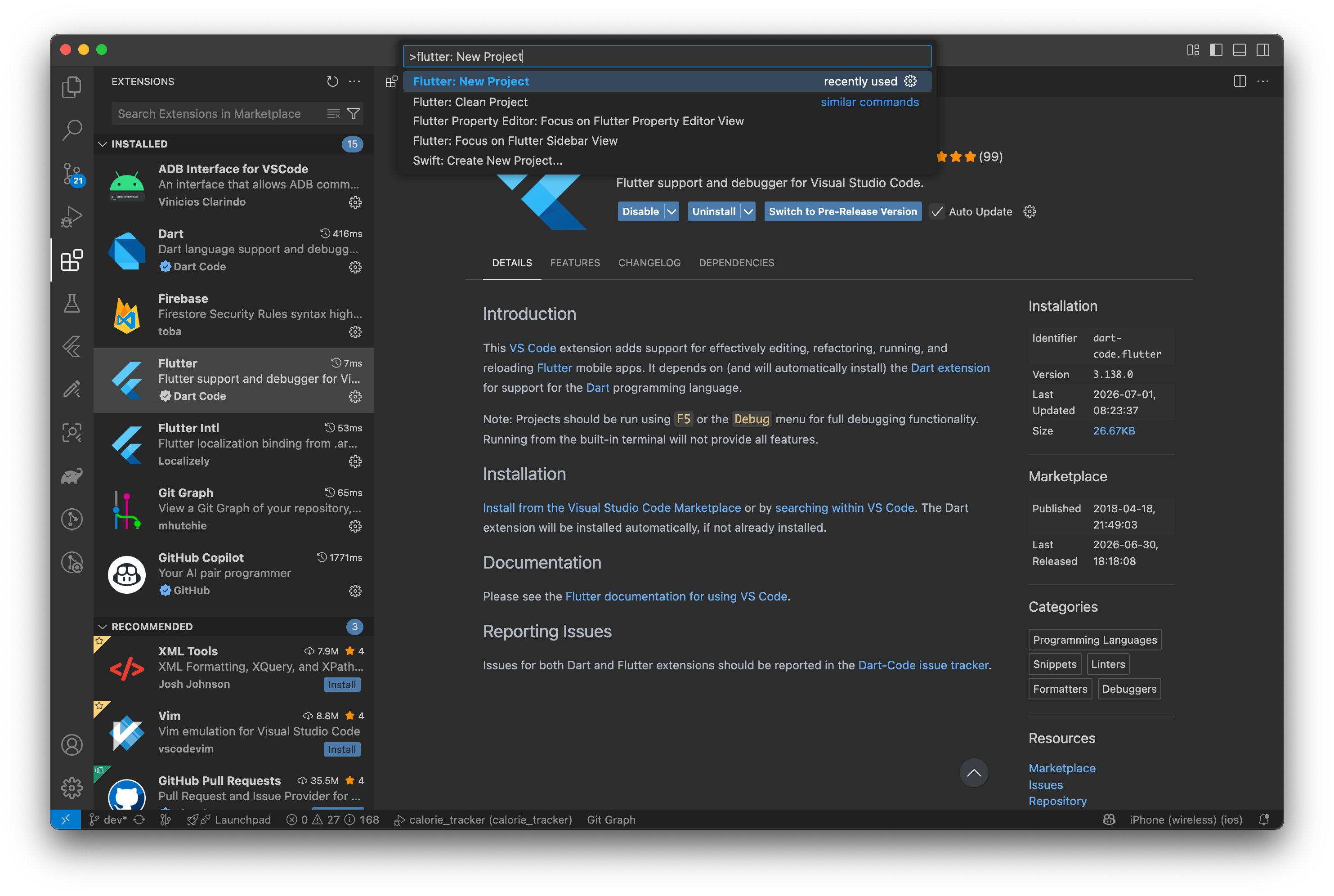The image size is (1334, 896).
Task: Click iPhone (wireless) (ios) device selector
Action: [x=1186, y=820]
